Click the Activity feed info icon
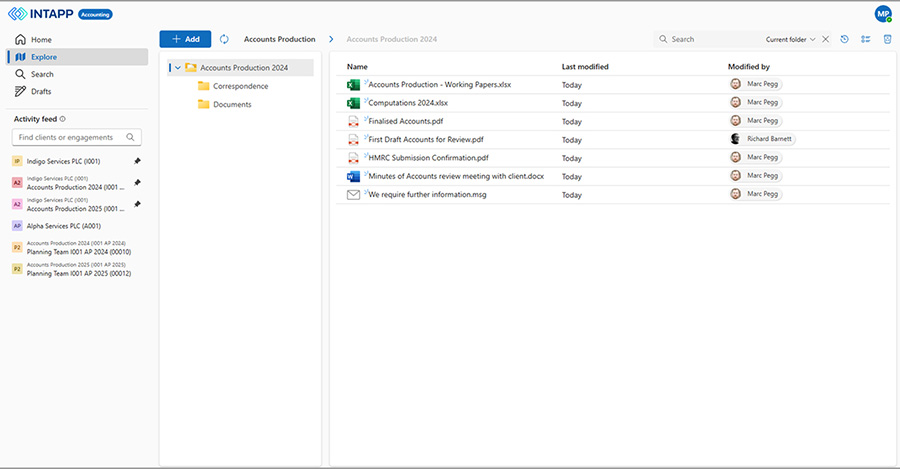 point(63,119)
